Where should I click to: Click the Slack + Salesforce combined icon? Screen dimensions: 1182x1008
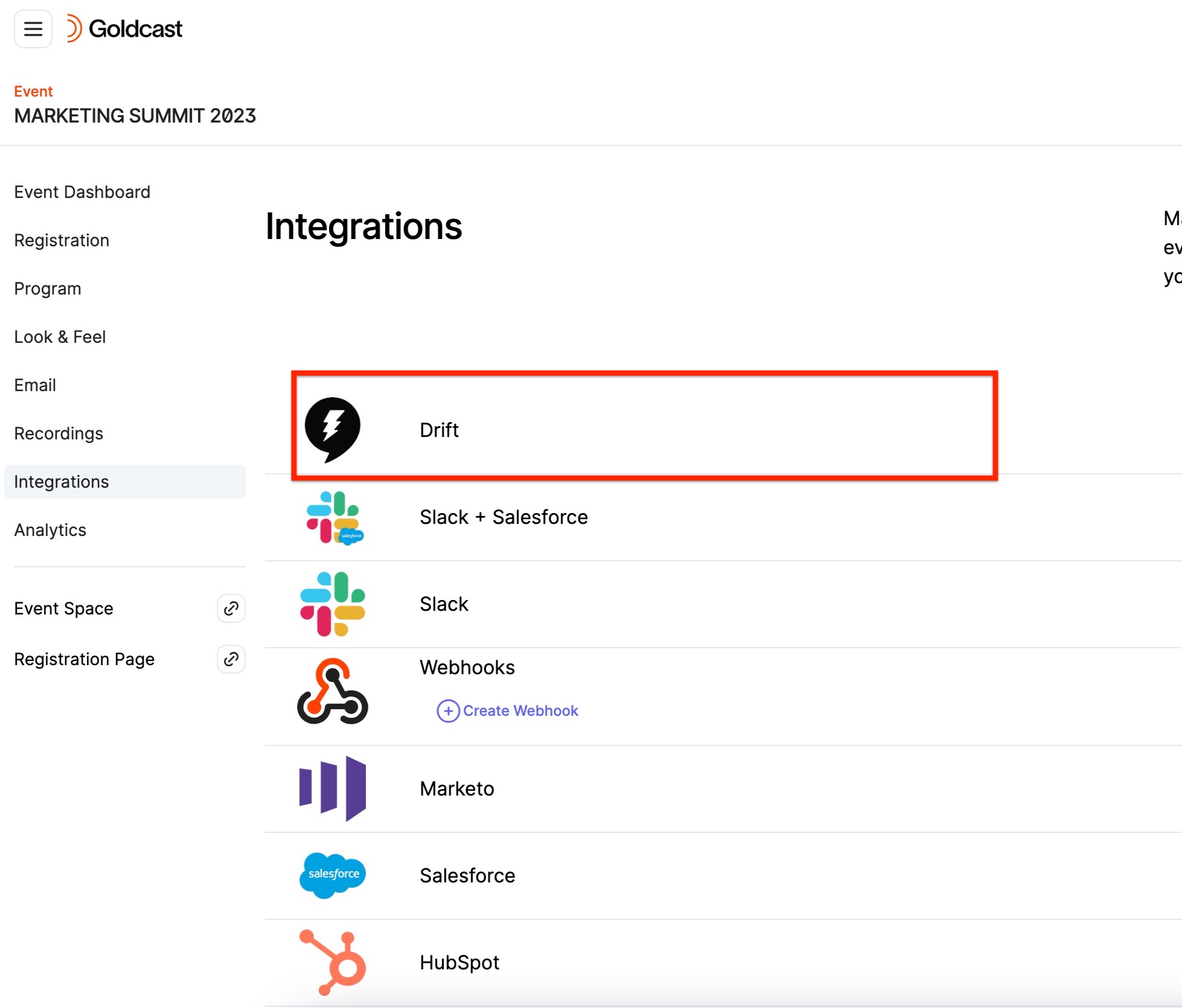click(x=334, y=518)
